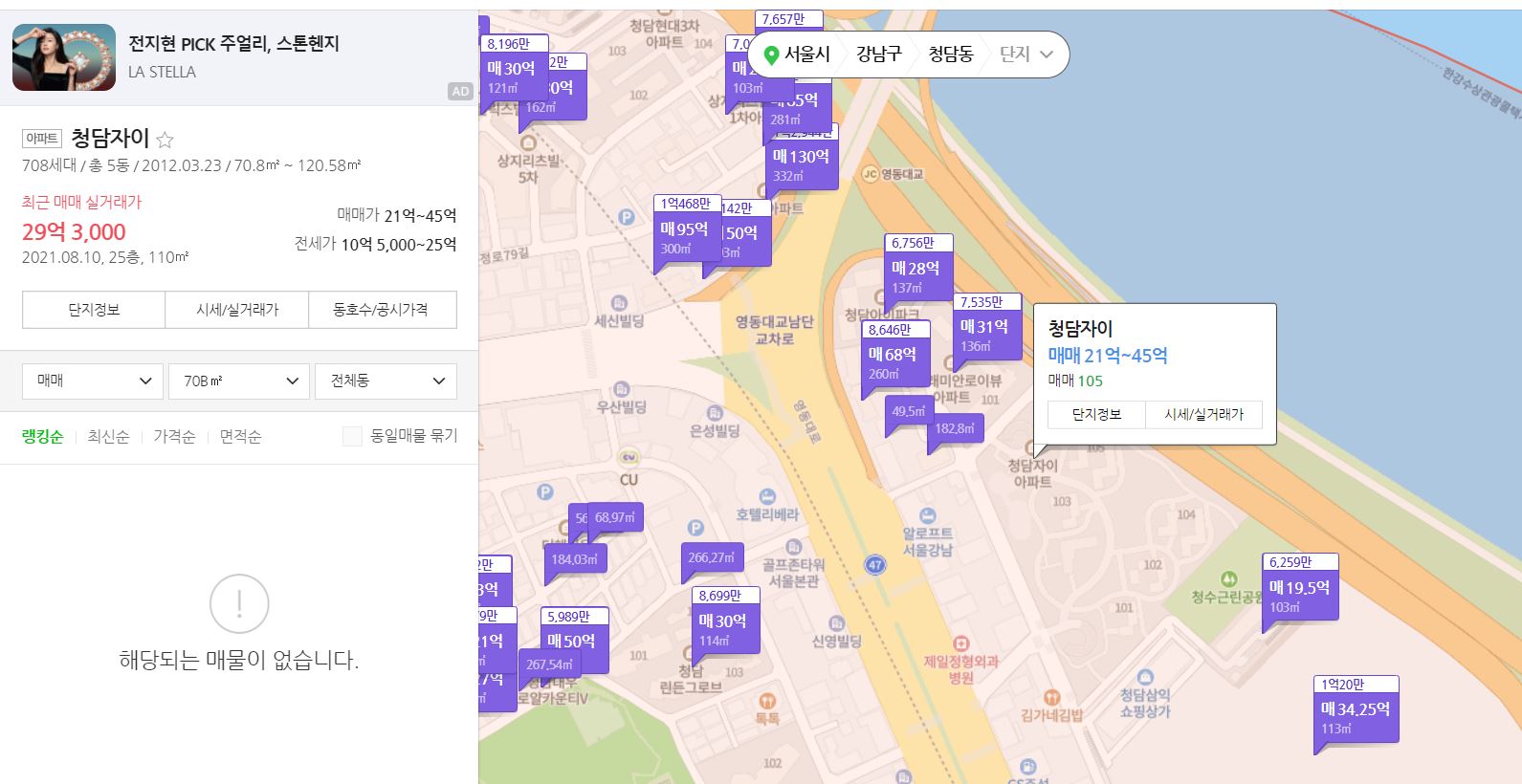This screenshot has height=784, width=1522.
Task: Click the 29억 3,000 recent price
Action: pyautogui.click(x=74, y=232)
